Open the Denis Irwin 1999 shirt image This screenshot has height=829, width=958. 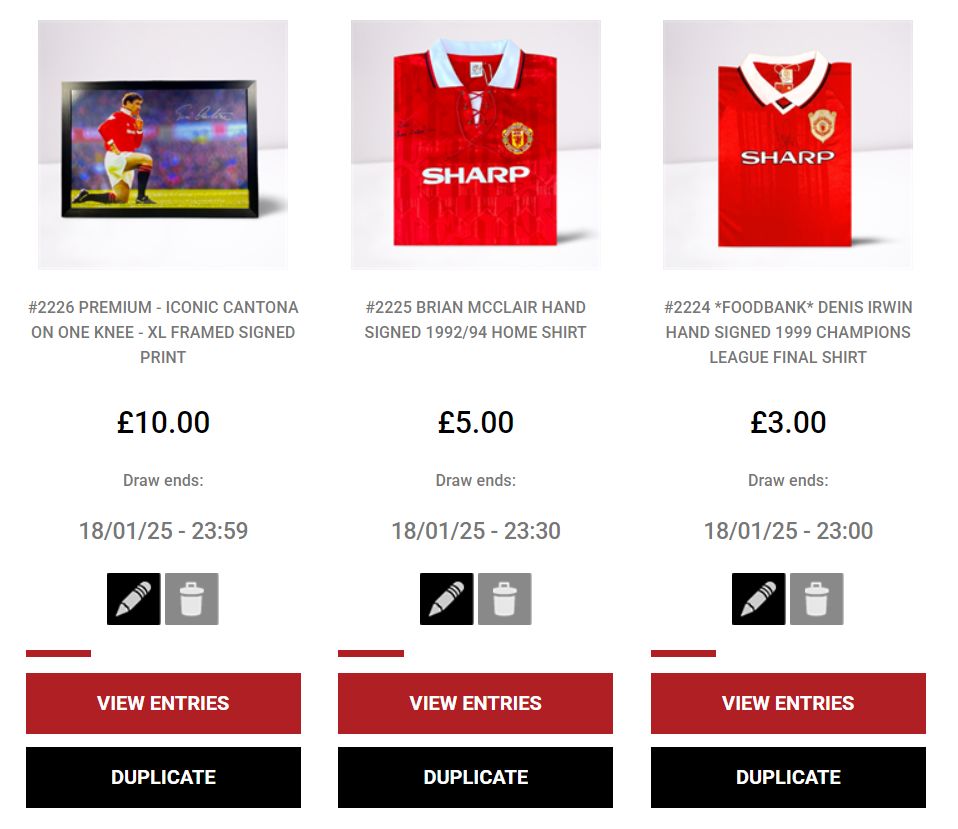pyautogui.click(x=788, y=145)
